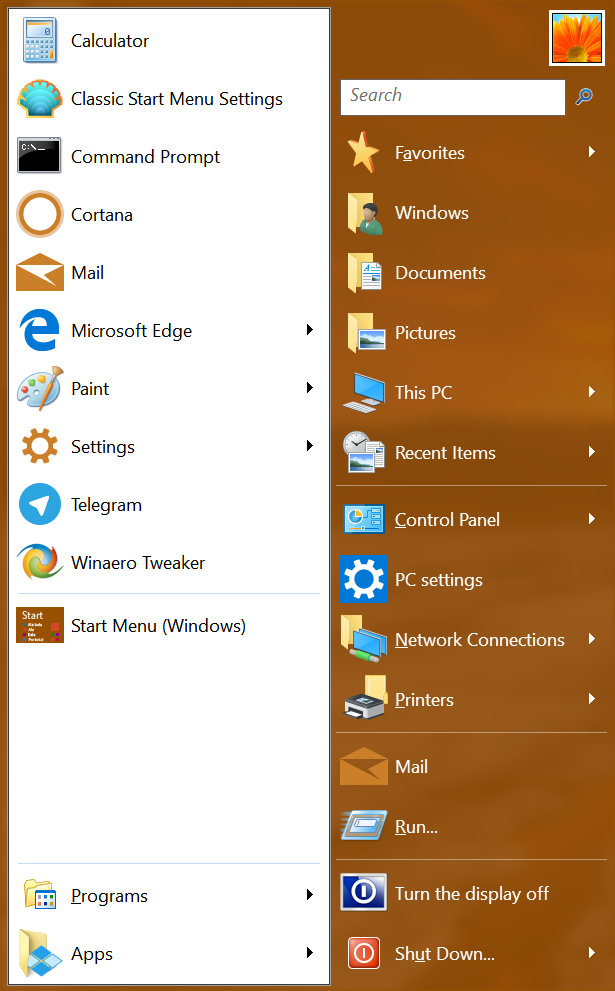Viewport: 615px width, 991px height.
Task: Open Winaero Tweaker swirl icon
Action: (x=40, y=562)
